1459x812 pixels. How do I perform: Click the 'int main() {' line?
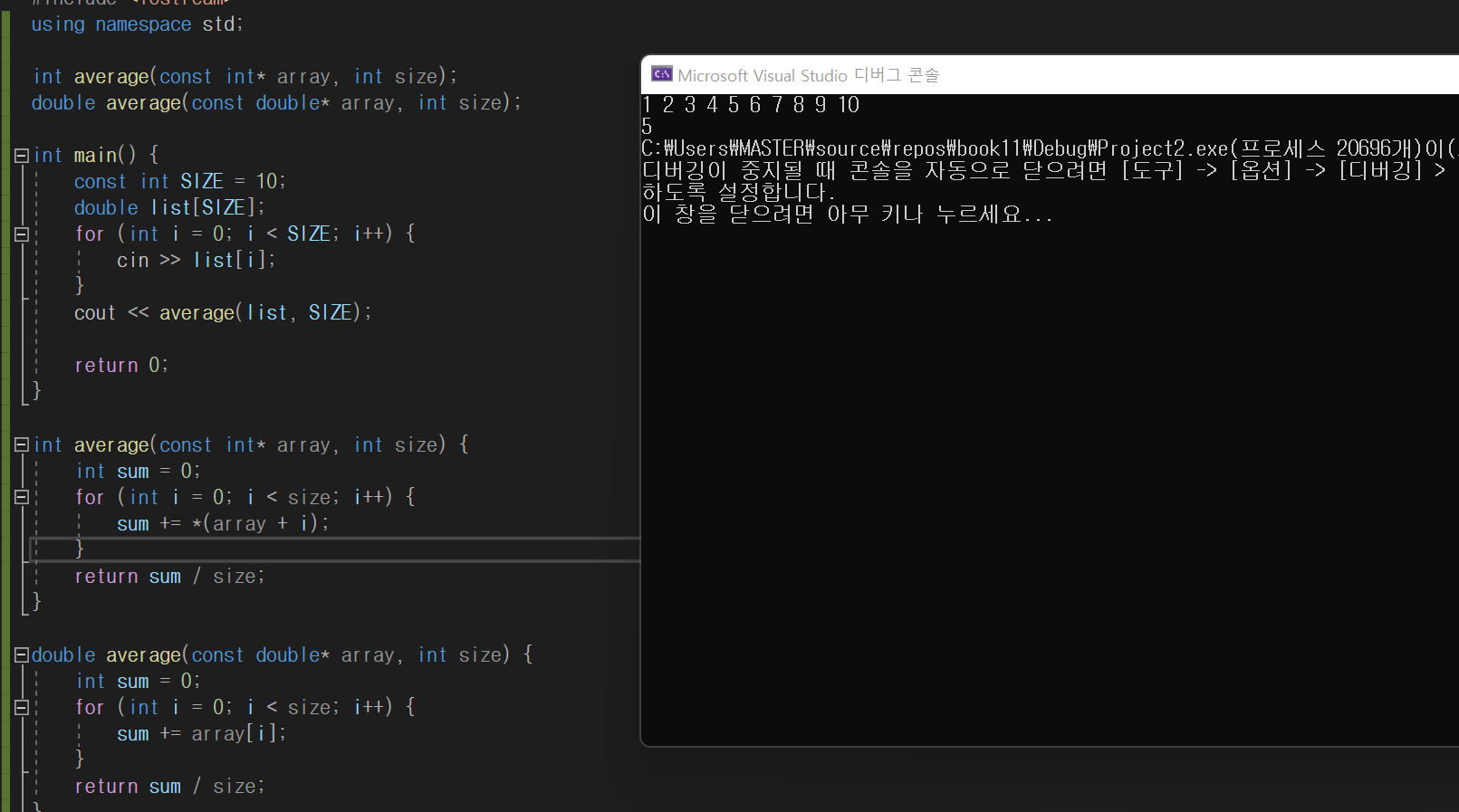click(96, 155)
